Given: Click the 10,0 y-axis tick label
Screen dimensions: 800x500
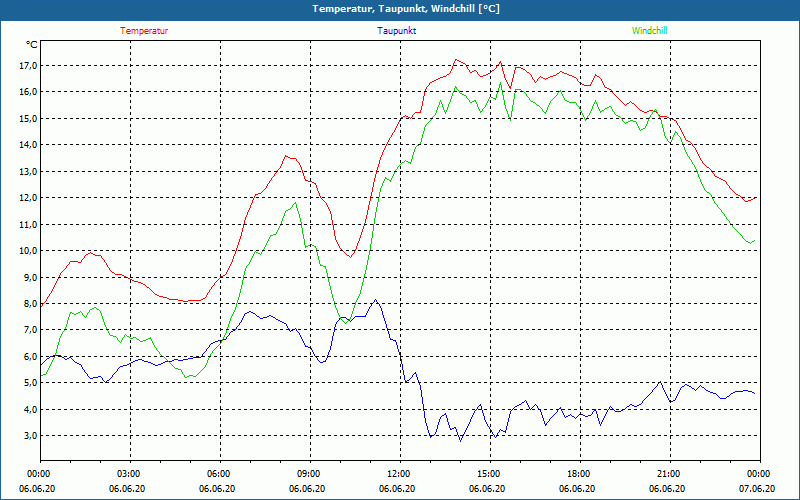Looking at the screenshot, I should click(27, 251).
